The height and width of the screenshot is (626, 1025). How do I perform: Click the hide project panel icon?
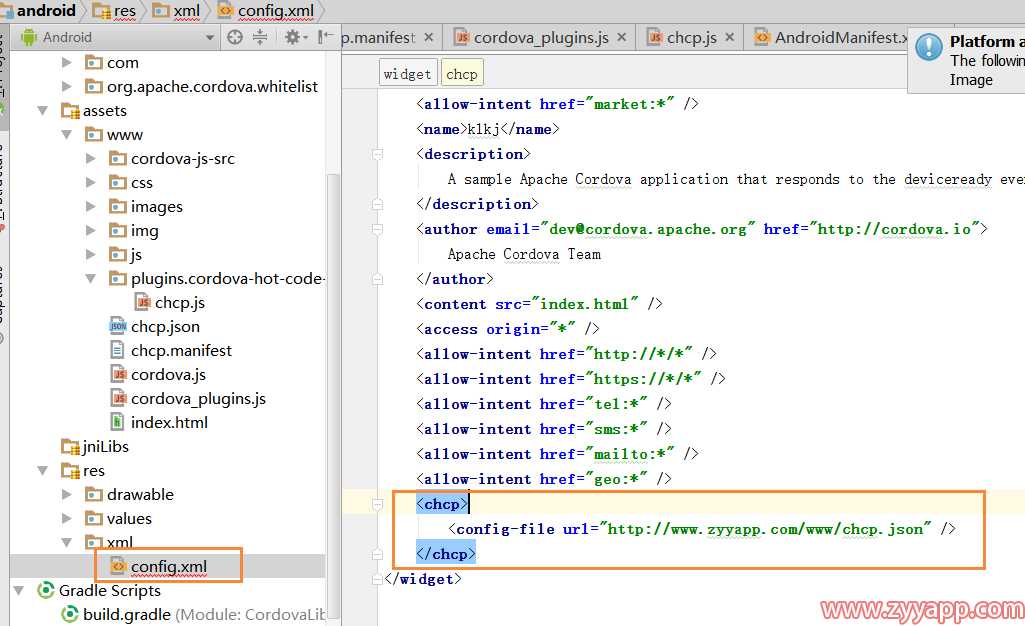pyautogui.click(x=325, y=37)
